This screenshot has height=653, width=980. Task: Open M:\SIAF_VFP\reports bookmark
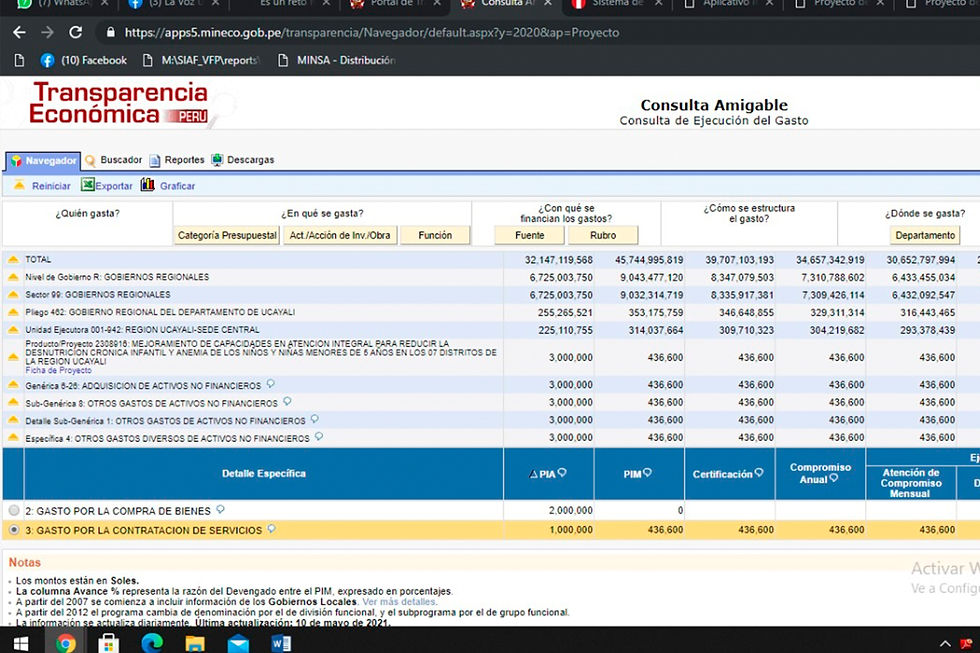click(x=201, y=61)
